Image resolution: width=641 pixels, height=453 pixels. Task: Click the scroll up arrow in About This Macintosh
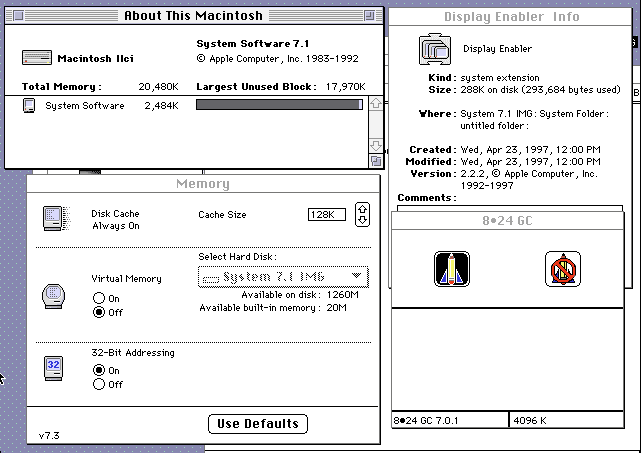pos(376,103)
